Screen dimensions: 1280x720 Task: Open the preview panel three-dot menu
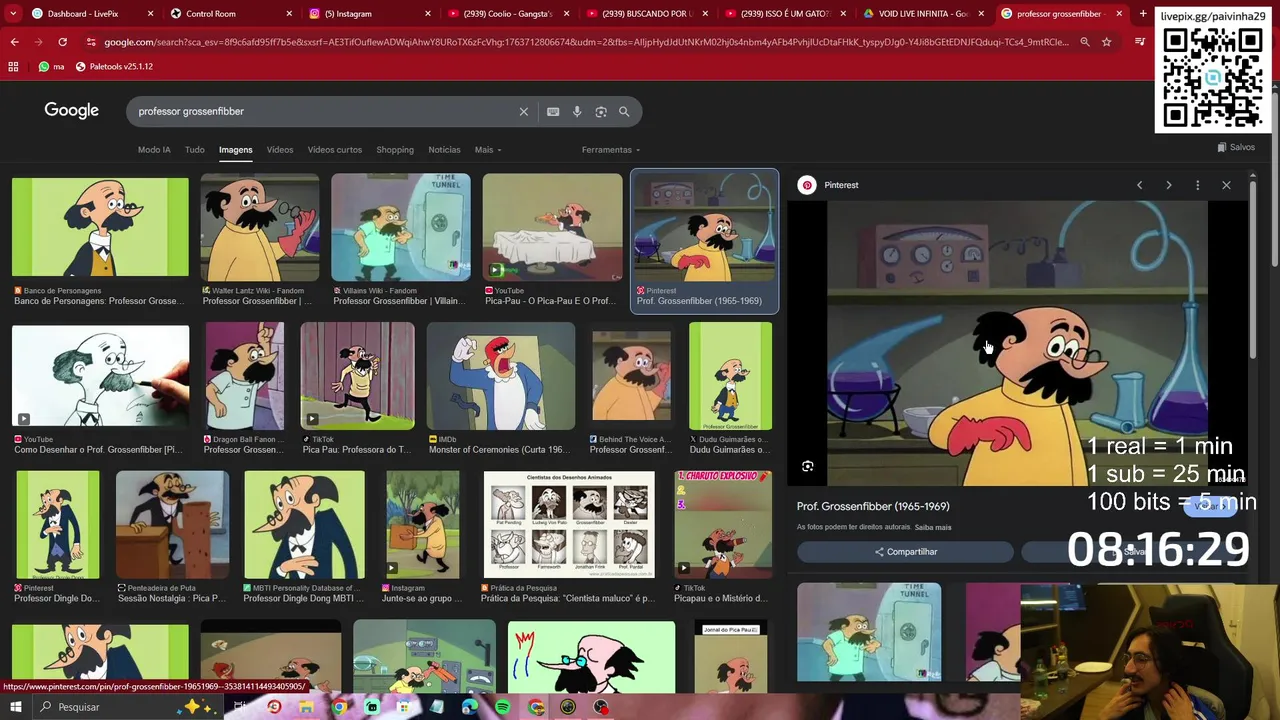tap(1197, 185)
